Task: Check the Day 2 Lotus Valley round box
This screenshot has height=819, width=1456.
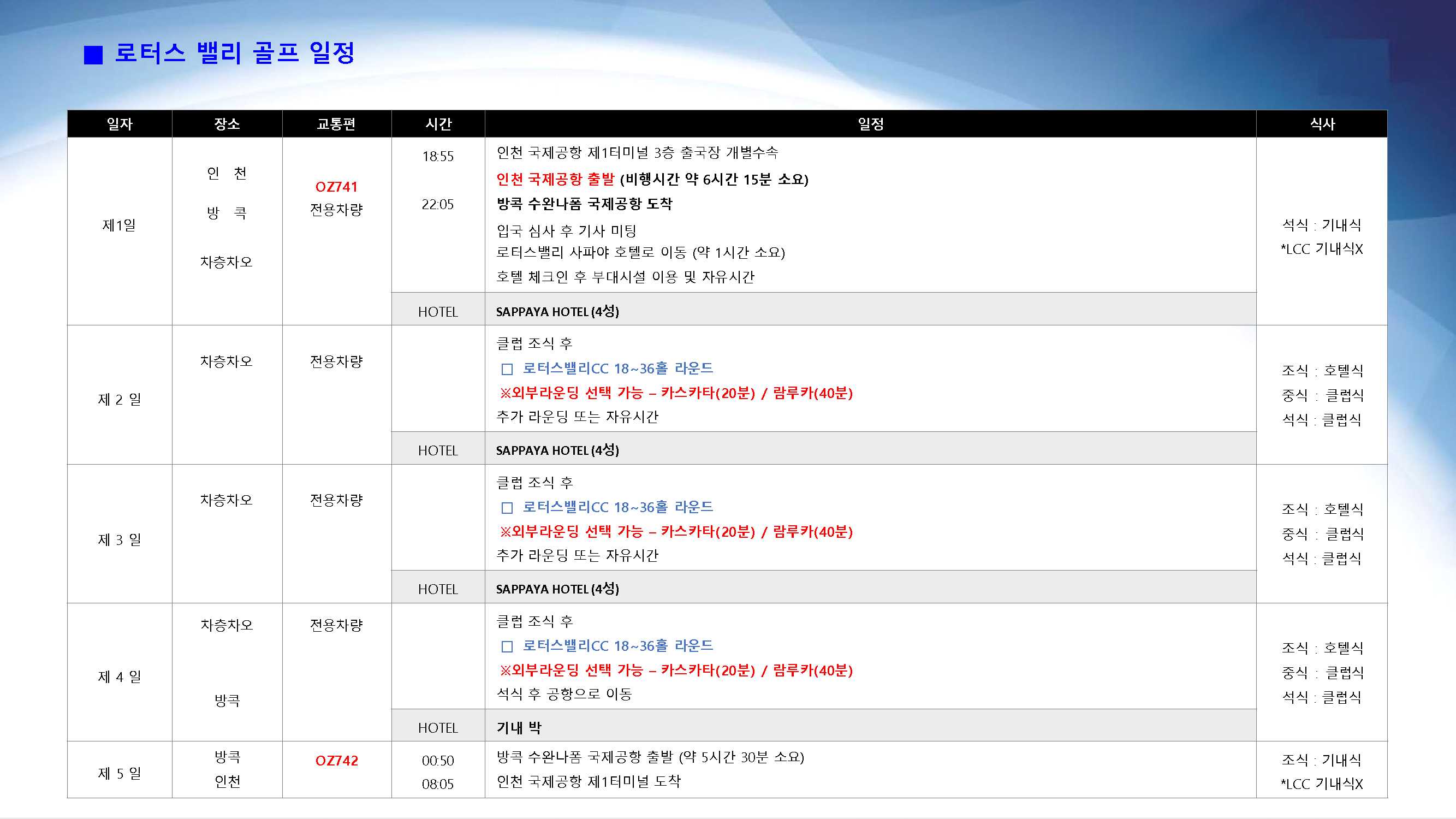Action: click(x=507, y=369)
